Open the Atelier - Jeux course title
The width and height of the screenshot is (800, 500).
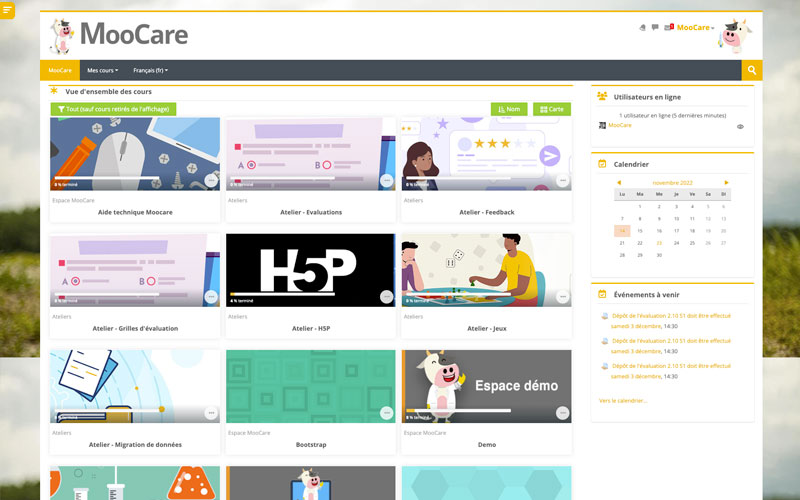[487, 329]
